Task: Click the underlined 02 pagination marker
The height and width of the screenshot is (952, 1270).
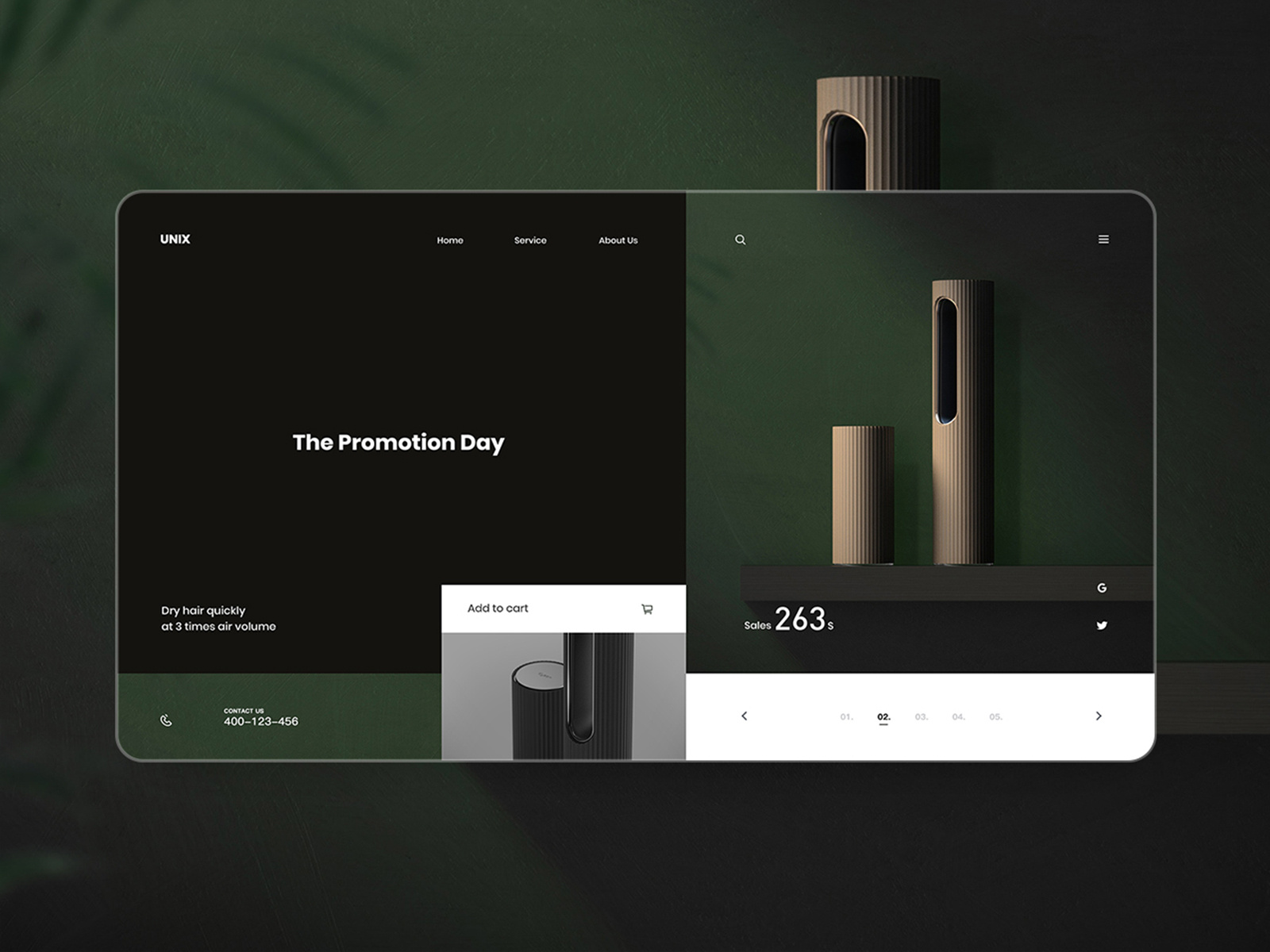Action: 884,716
